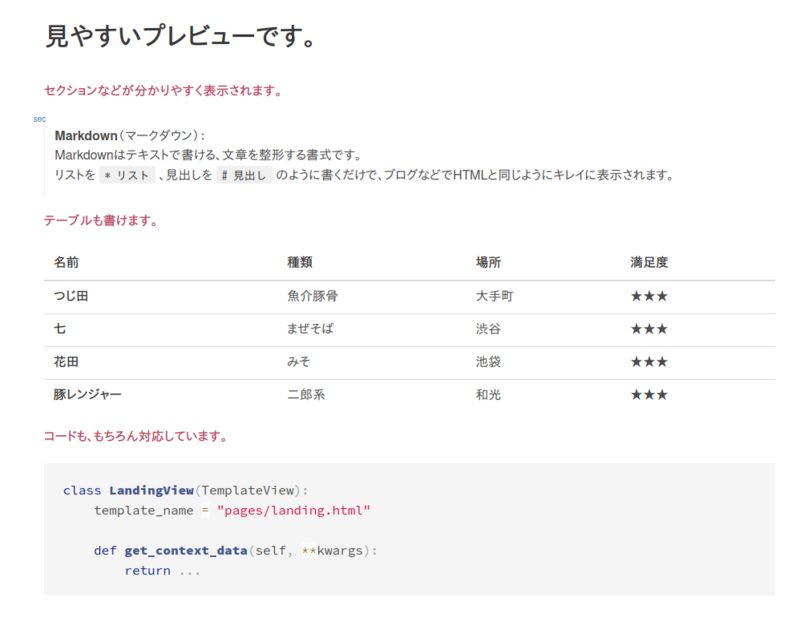Viewport: 800px width, 626px height.
Task: Click the blue "sec" section anchor
Action: pyautogui.click(x=40, y=118)
